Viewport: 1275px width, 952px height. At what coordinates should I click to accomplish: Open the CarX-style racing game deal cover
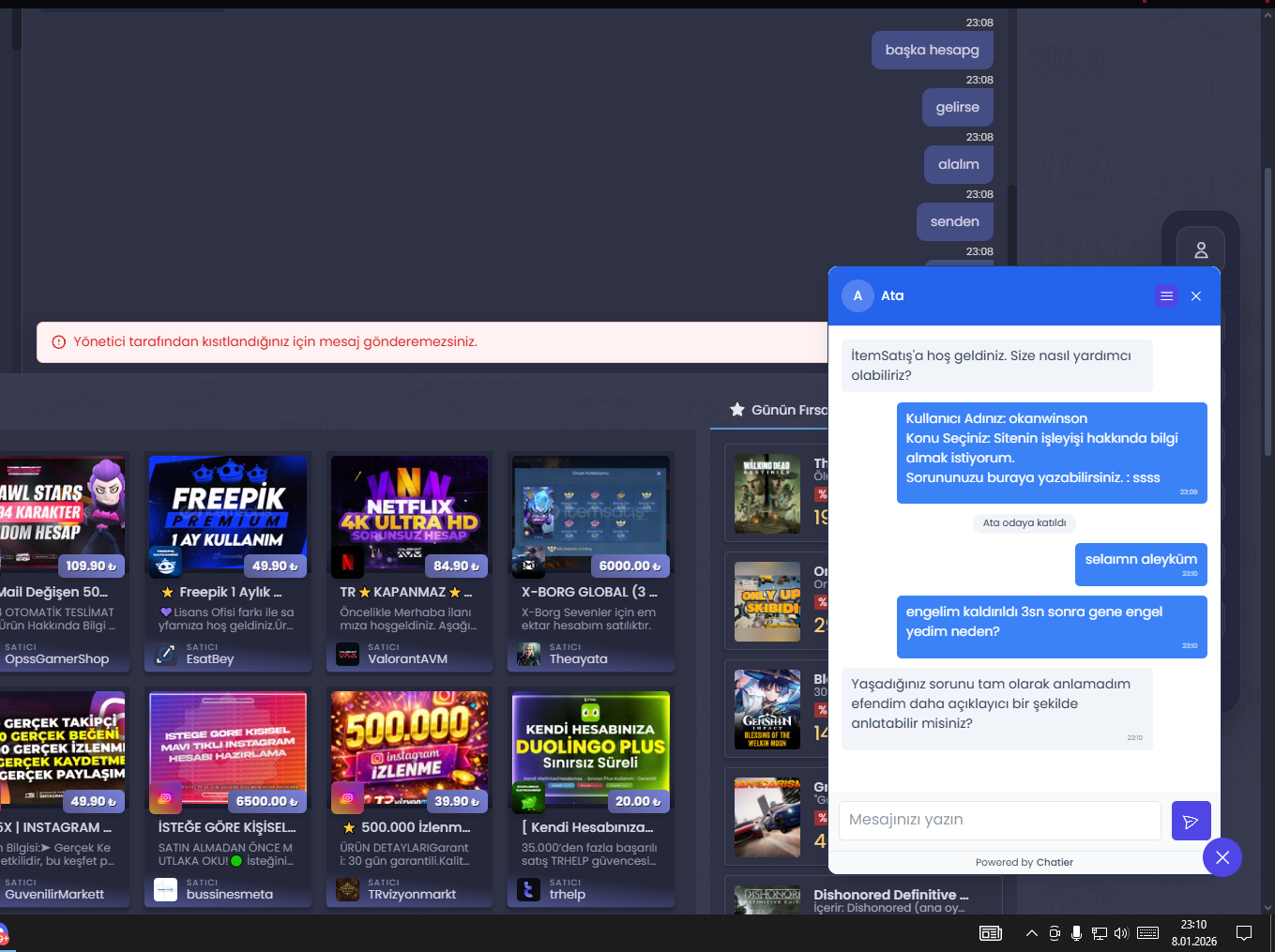(767, 818)
